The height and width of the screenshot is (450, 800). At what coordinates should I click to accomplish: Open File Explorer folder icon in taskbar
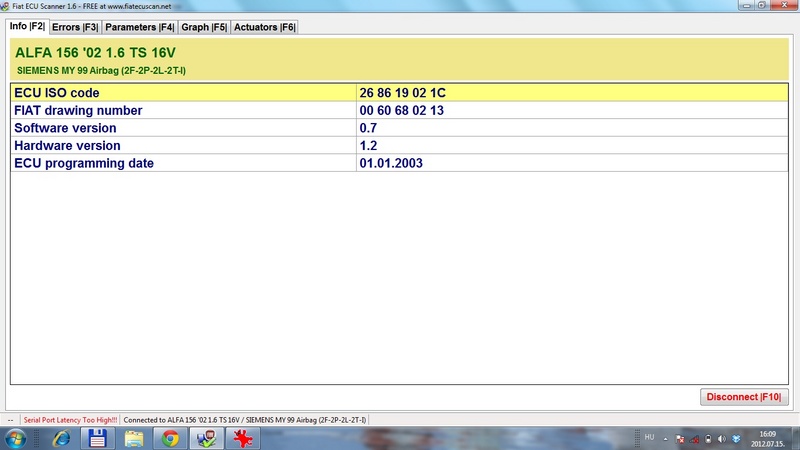pyautogui.click(x=134, y=438)
